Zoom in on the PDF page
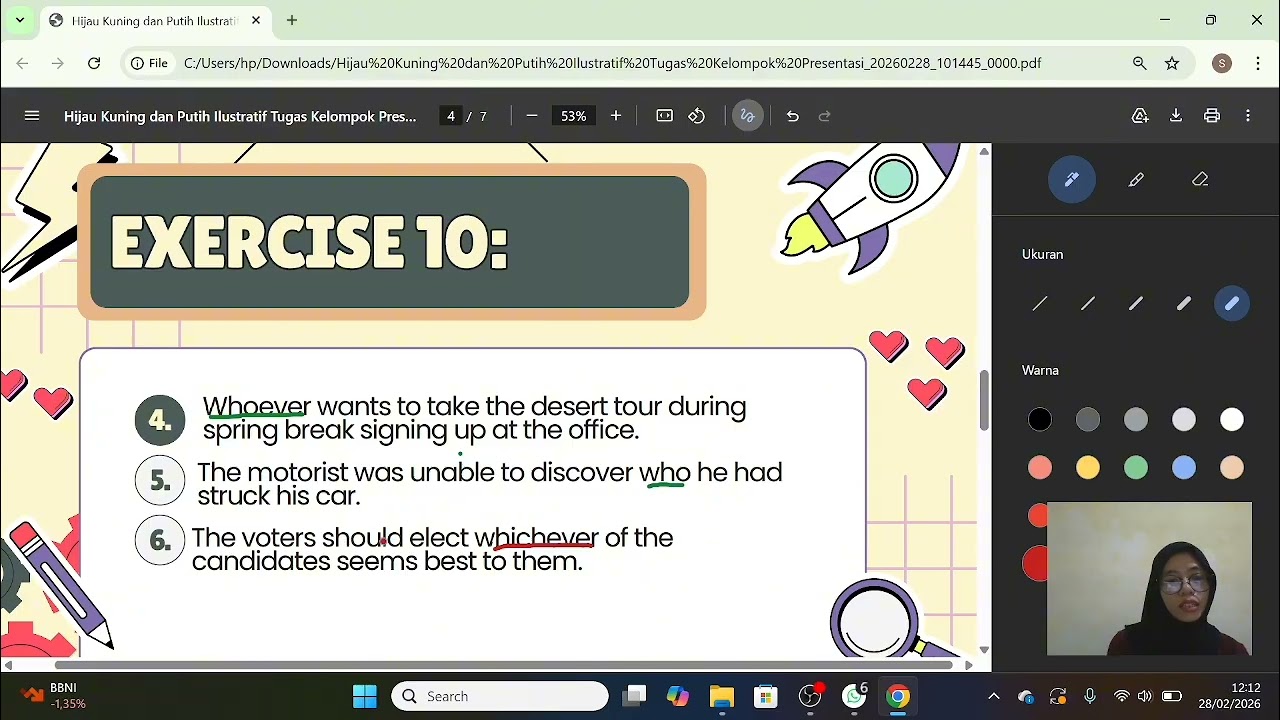 (x=616, y=116)
